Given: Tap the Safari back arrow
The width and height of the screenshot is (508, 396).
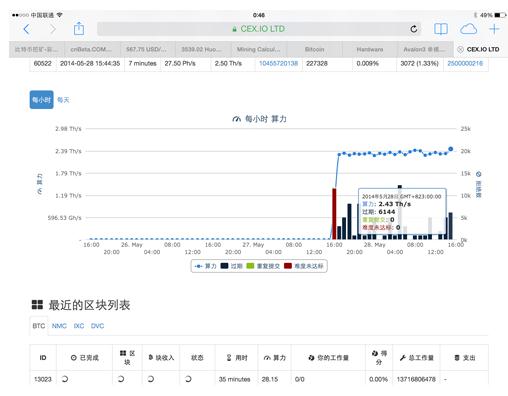Looking at the screenshot, I should click(27, 29).
